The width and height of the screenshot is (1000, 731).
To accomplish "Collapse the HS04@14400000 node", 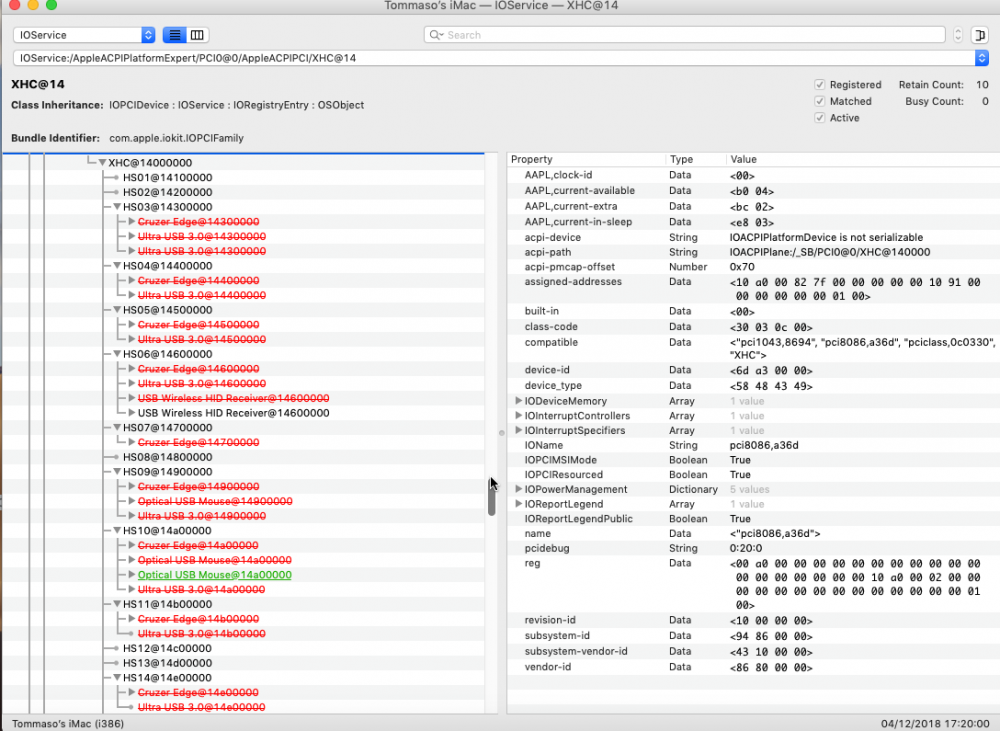I will (117, 265).
